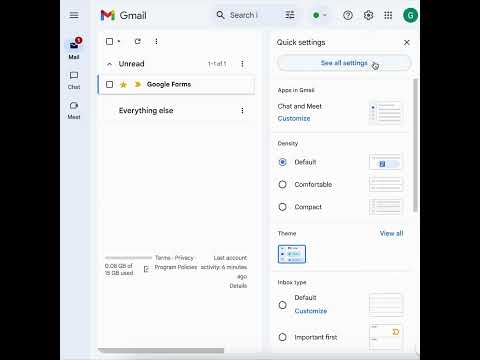Select Default inbox type radio button
This screenshot has width=480, height=360.
(x=282, y=305)
